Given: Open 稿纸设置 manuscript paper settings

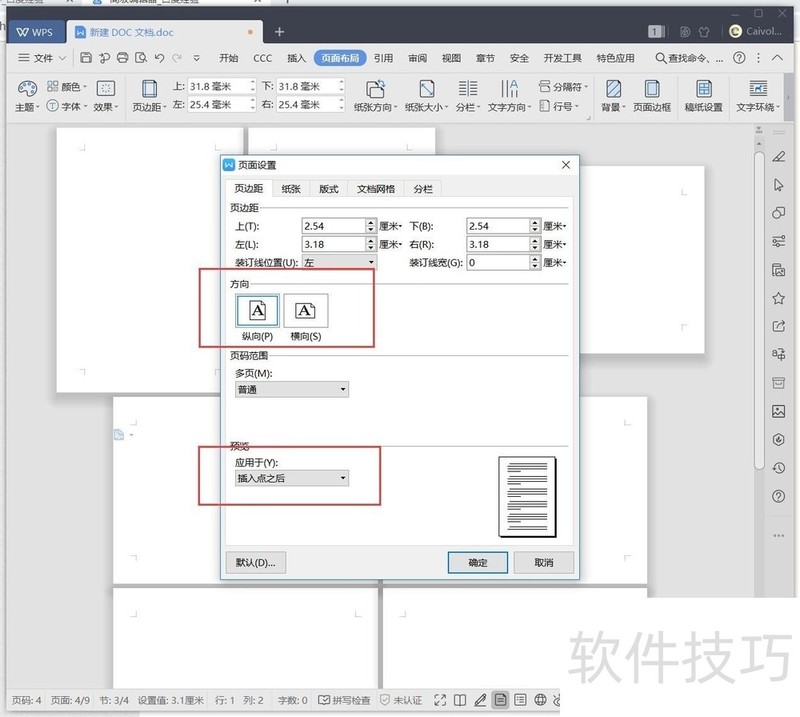Looking at the screenshot, I should [704, 95].
